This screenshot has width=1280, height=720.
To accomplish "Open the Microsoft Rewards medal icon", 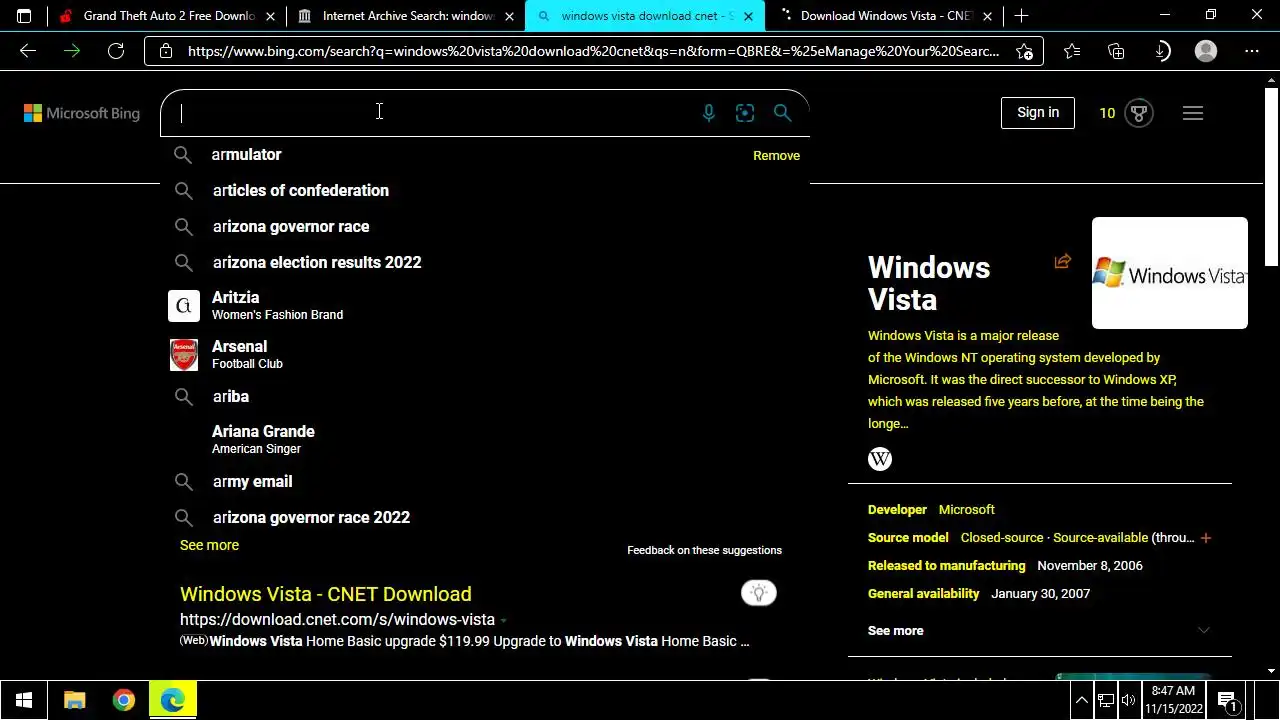I will [1138, 113].
